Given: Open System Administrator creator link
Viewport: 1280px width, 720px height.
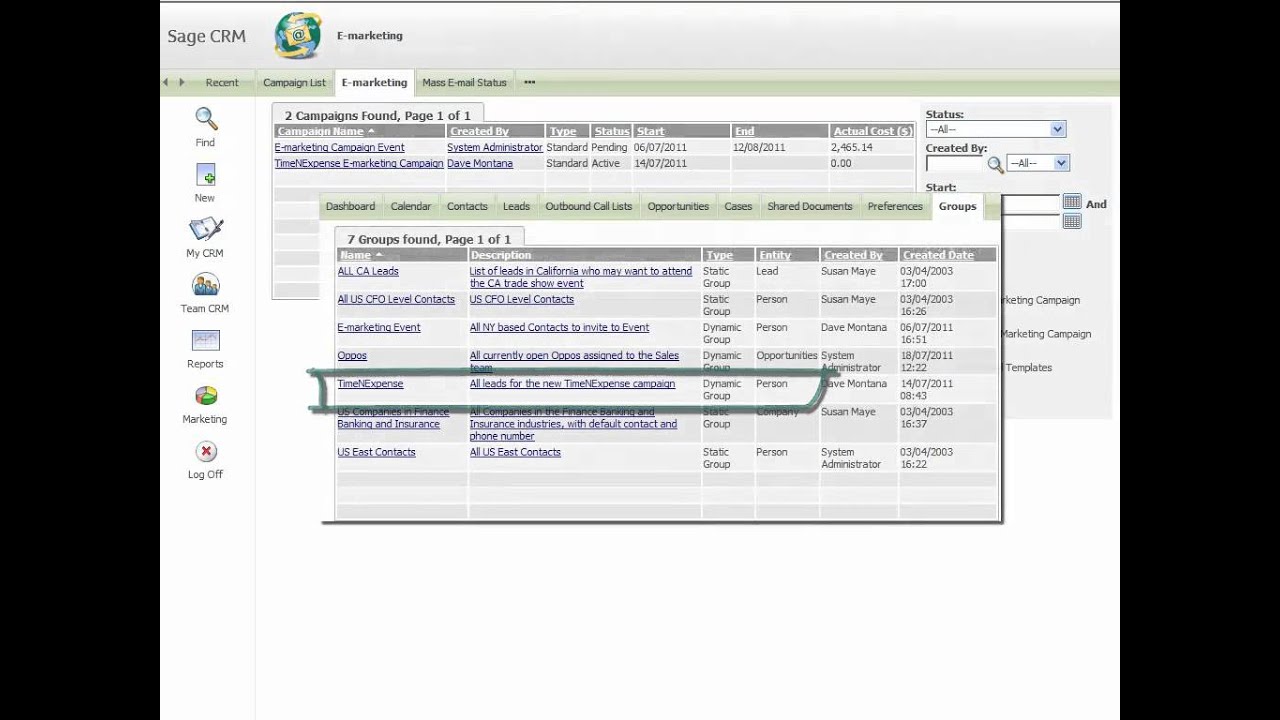Looking at the screenshot, I should point(495,147).
